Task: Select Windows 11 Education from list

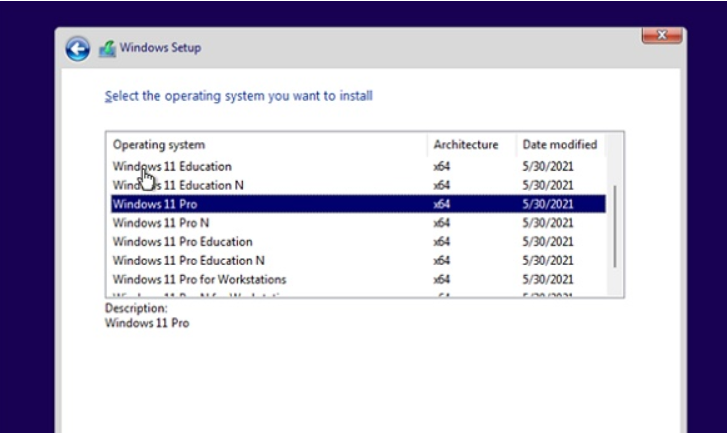Action: pos(171,166)
